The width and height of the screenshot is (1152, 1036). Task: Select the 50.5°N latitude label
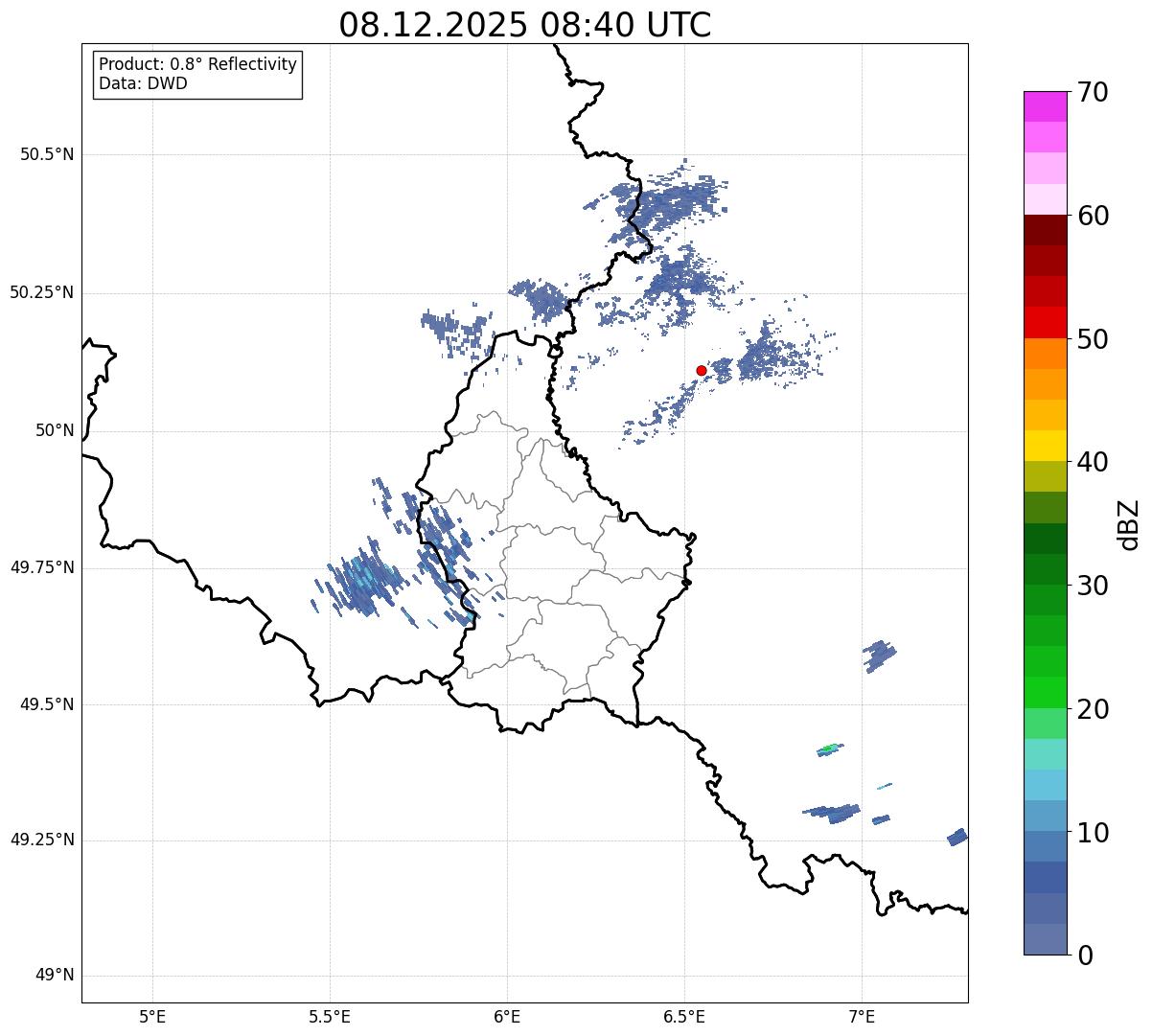coord(47,154)
